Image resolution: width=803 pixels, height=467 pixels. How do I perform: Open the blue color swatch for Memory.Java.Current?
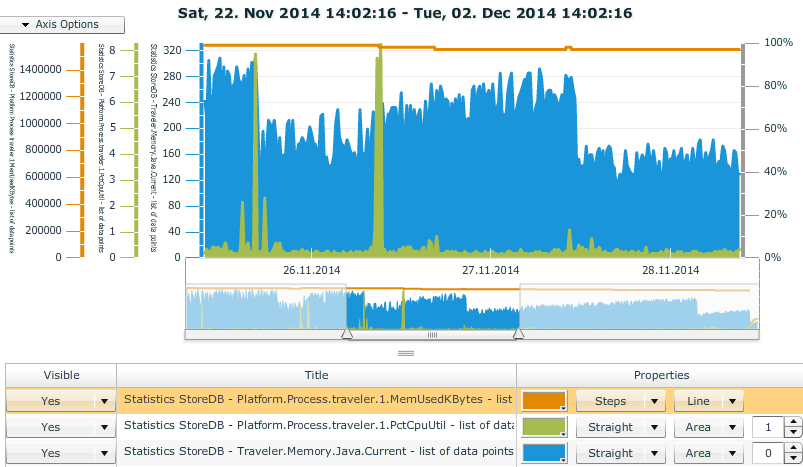[x=544, y=453]
